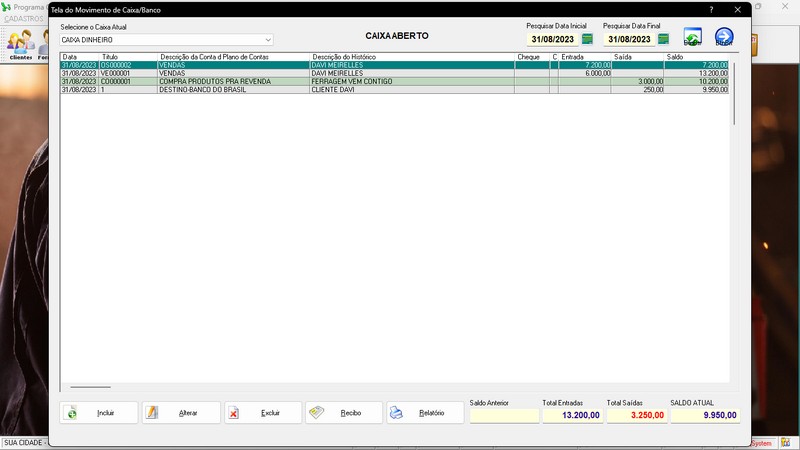The image size is (800, 450).
Task: Click the Saldo column header
Action: pos(696,57)
